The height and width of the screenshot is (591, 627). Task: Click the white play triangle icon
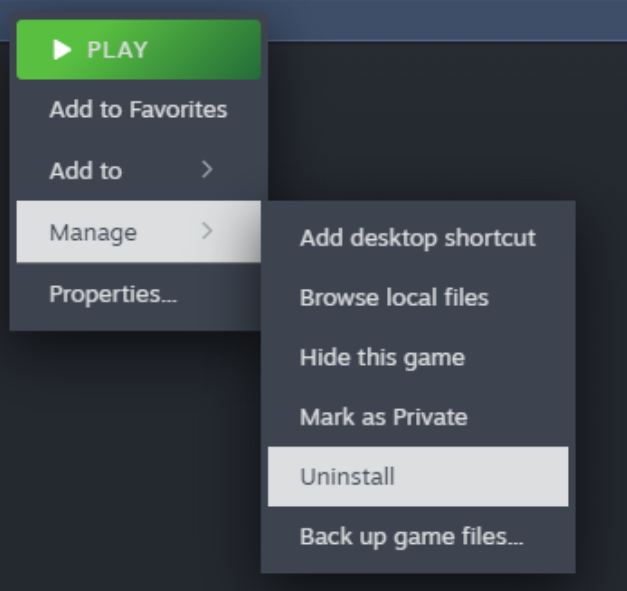[x=64, y=50]
